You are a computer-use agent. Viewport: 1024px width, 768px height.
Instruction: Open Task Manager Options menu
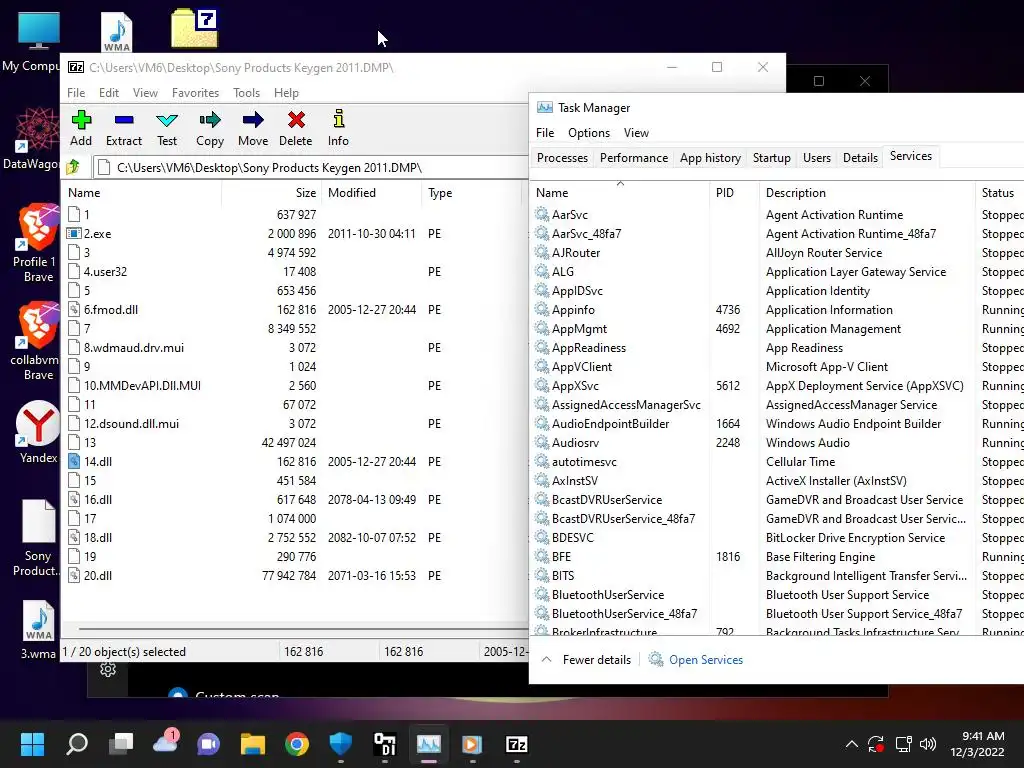[588, 133]
